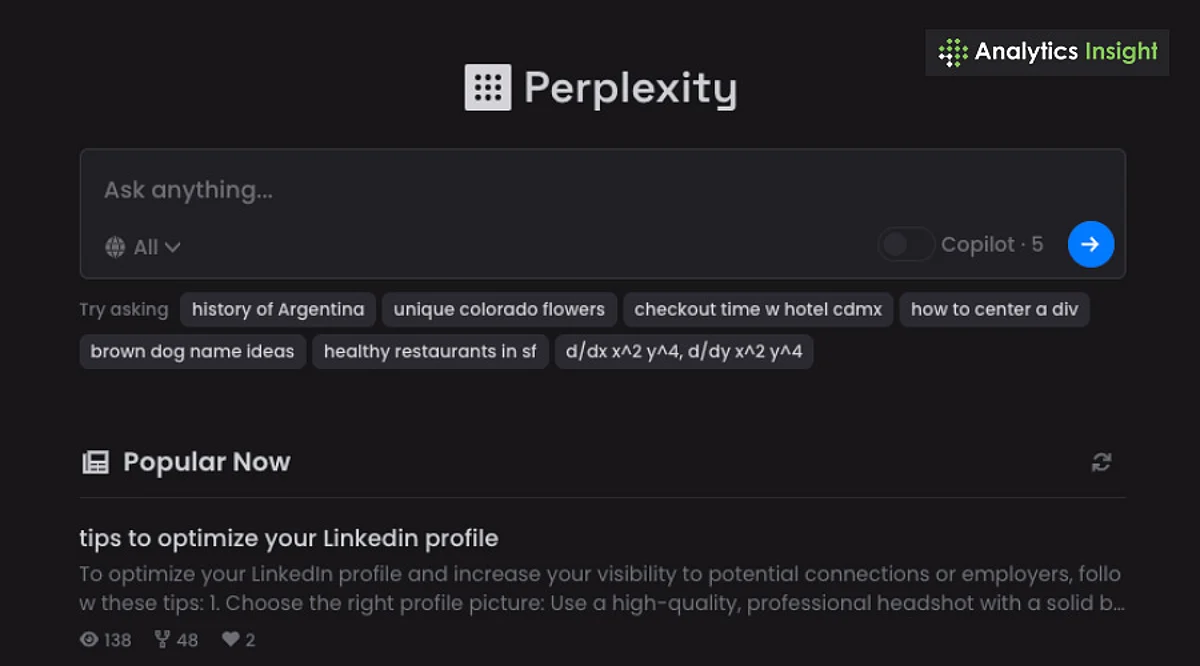Refresh Popular Now with the reload icon
Image resolution: width=1200 pixels, height=666 pixels.
tap(1102, 462)
